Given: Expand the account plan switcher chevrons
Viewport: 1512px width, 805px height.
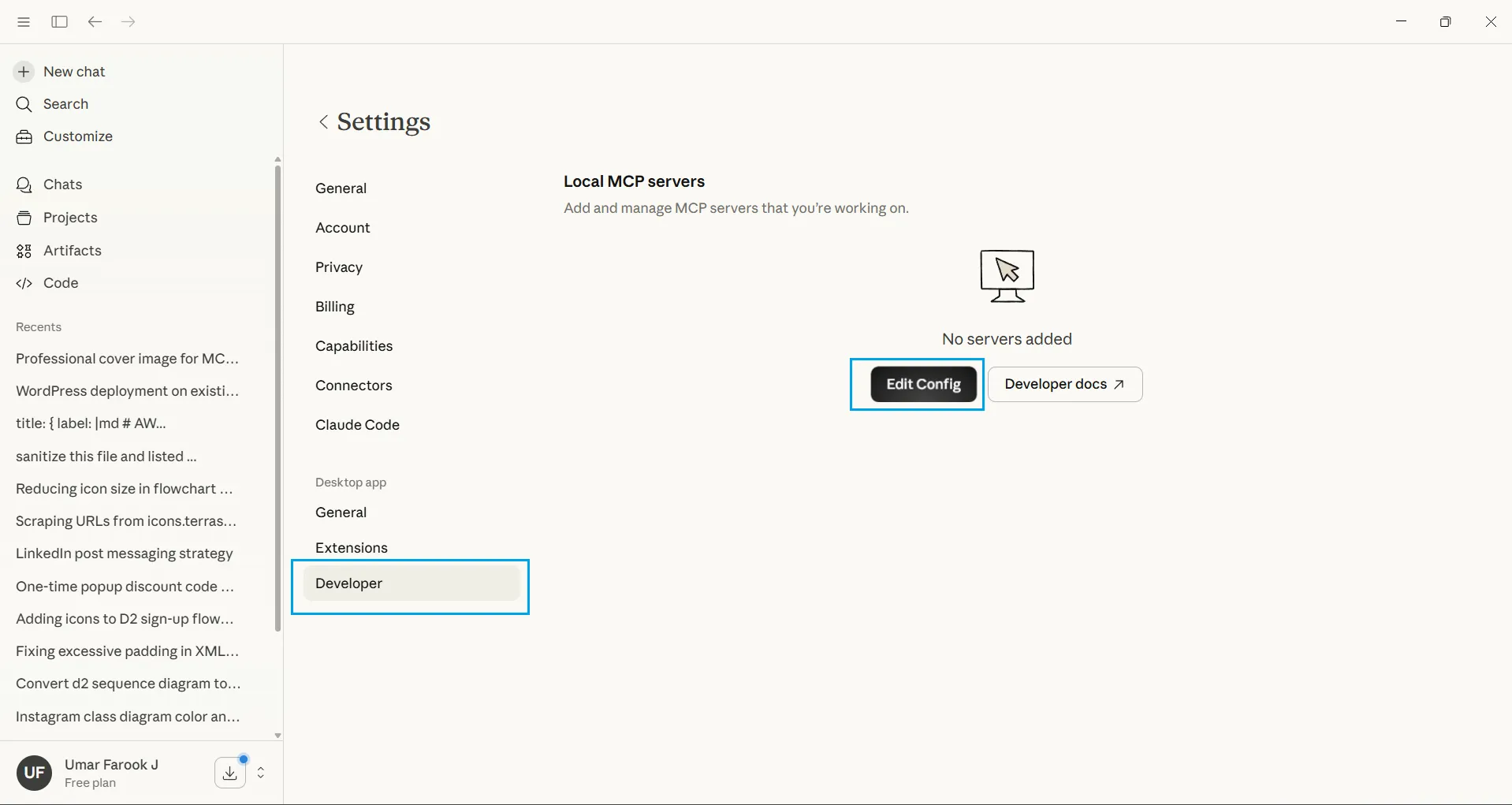Looking at the screenshot, I should tap(261, 773).
